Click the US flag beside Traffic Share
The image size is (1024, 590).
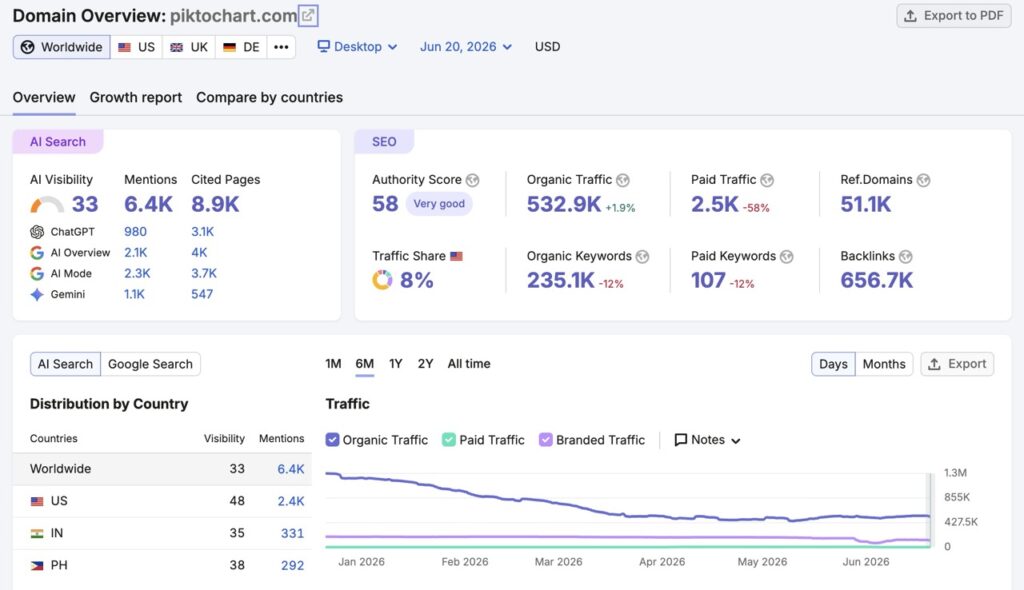456,256
